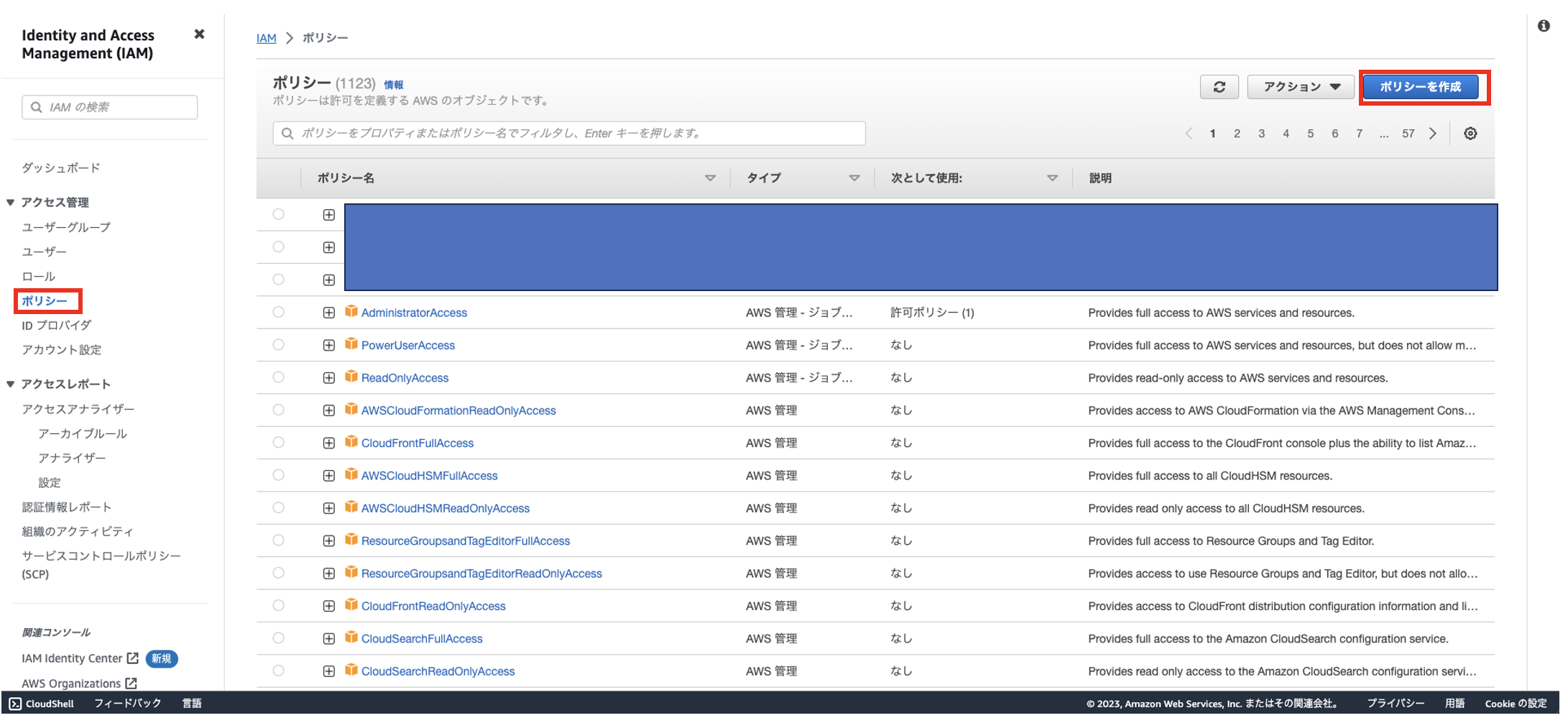Click the ReadOnlyAccess policy box icon
This screenshot has height=723, width=1568.
pos(351,377)
